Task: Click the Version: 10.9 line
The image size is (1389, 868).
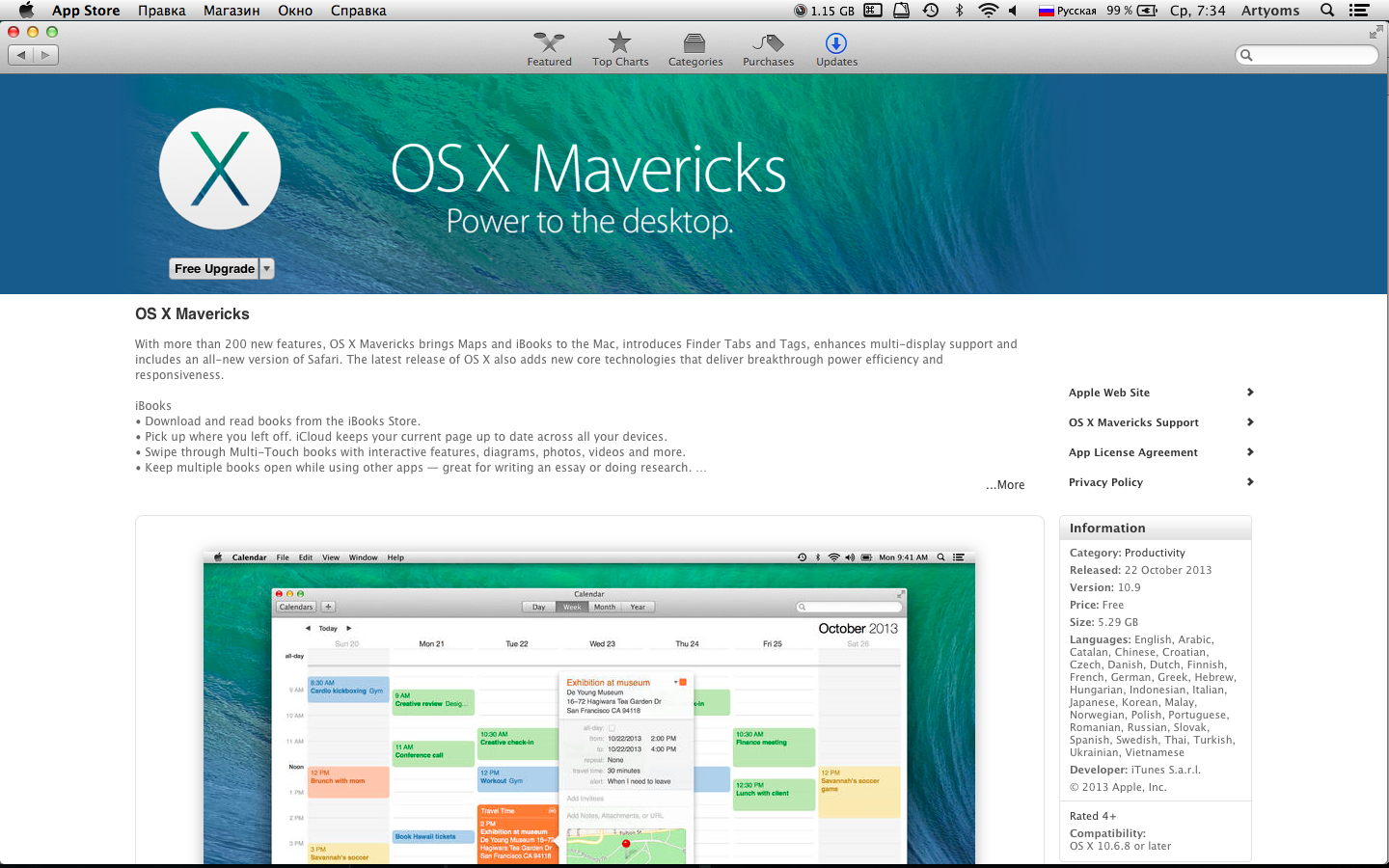Action: point(1105,587)
